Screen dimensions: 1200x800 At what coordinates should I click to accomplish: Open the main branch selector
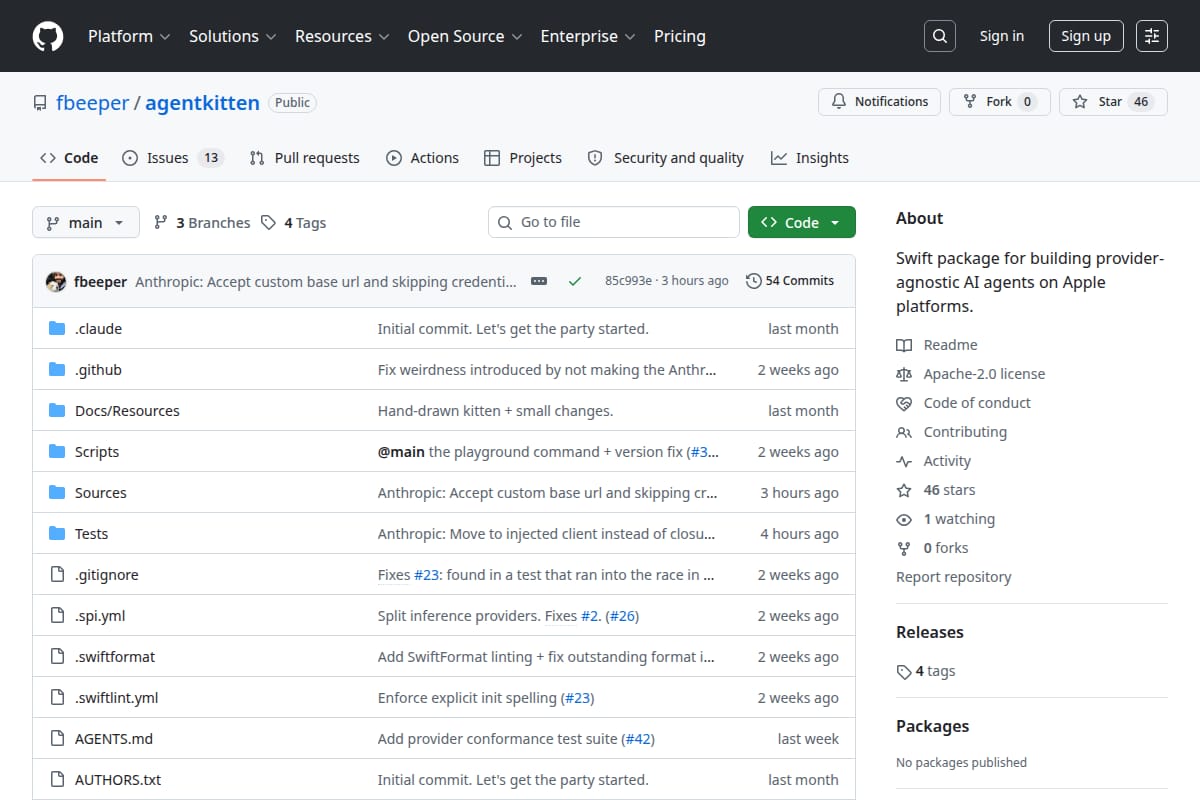85,223
